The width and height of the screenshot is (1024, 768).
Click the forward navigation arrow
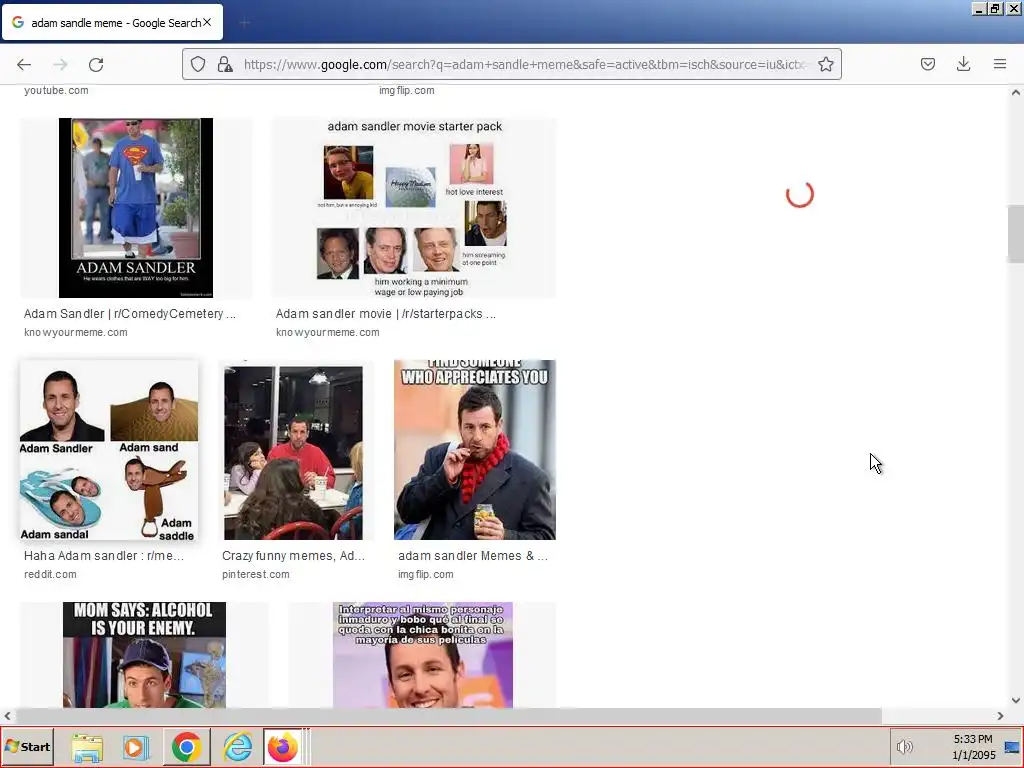pyautogui.click(x=60, y=64)
